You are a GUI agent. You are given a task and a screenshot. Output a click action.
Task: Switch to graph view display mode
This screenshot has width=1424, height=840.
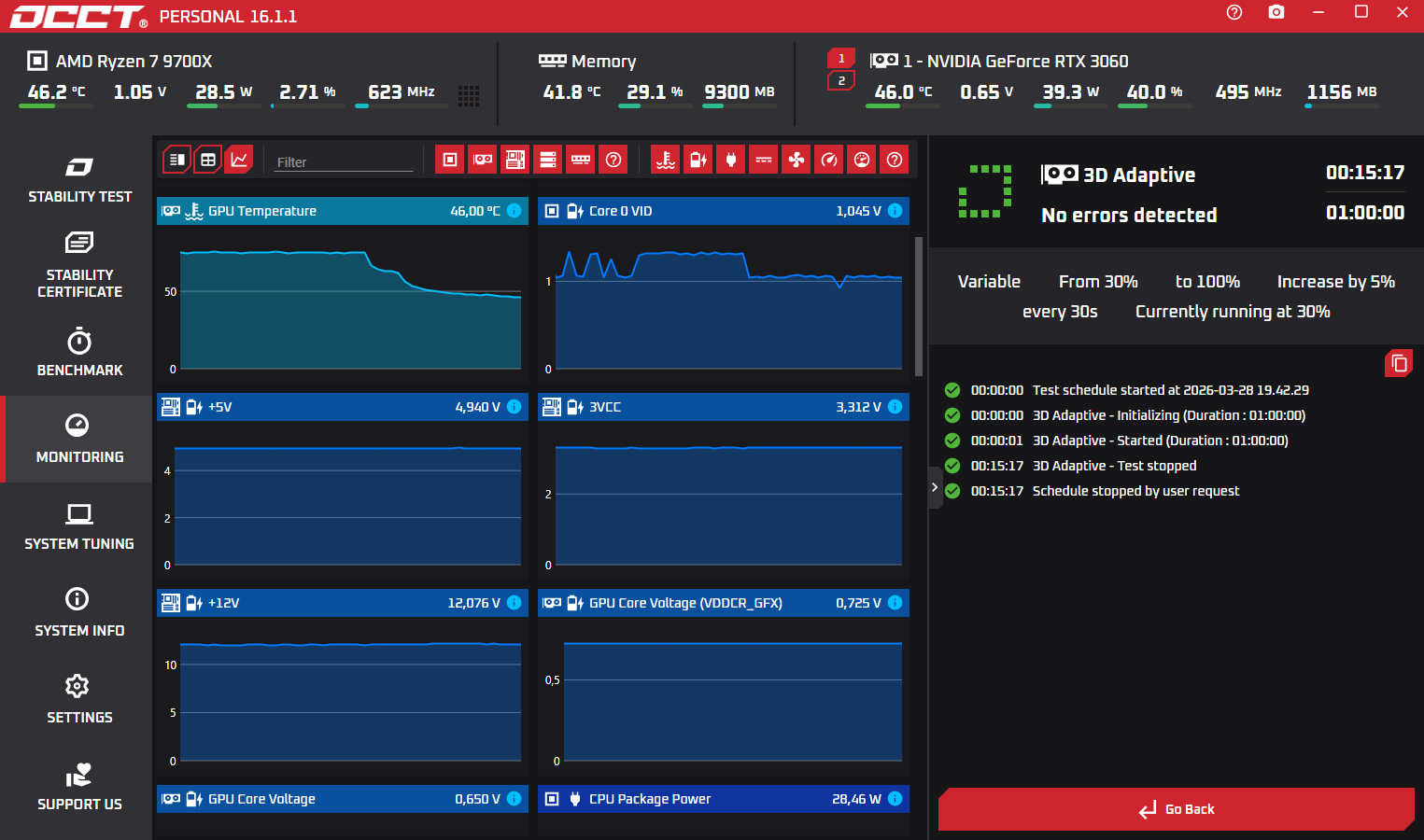(x=240, y=160)
